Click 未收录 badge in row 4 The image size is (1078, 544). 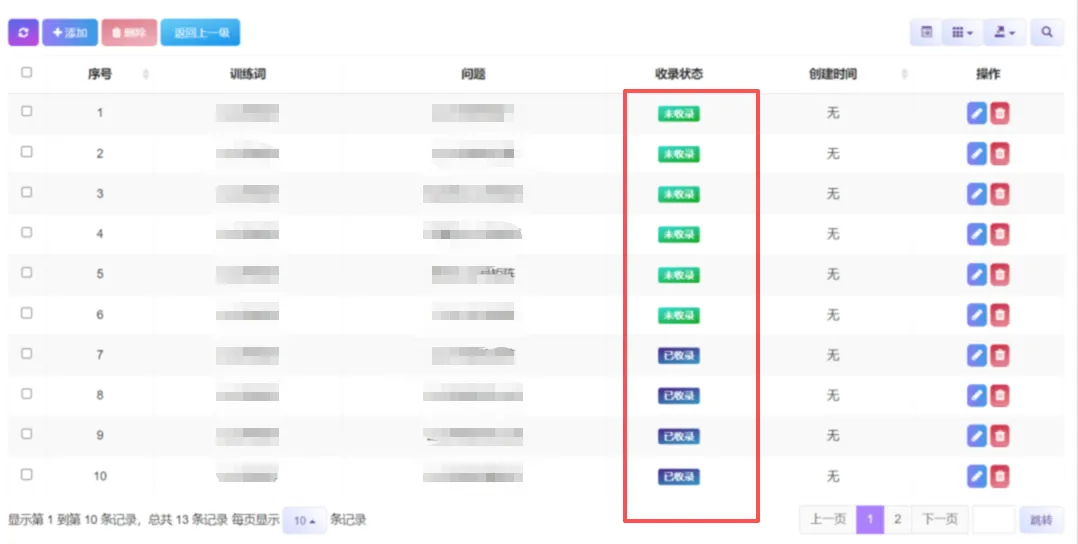(679, 235)
